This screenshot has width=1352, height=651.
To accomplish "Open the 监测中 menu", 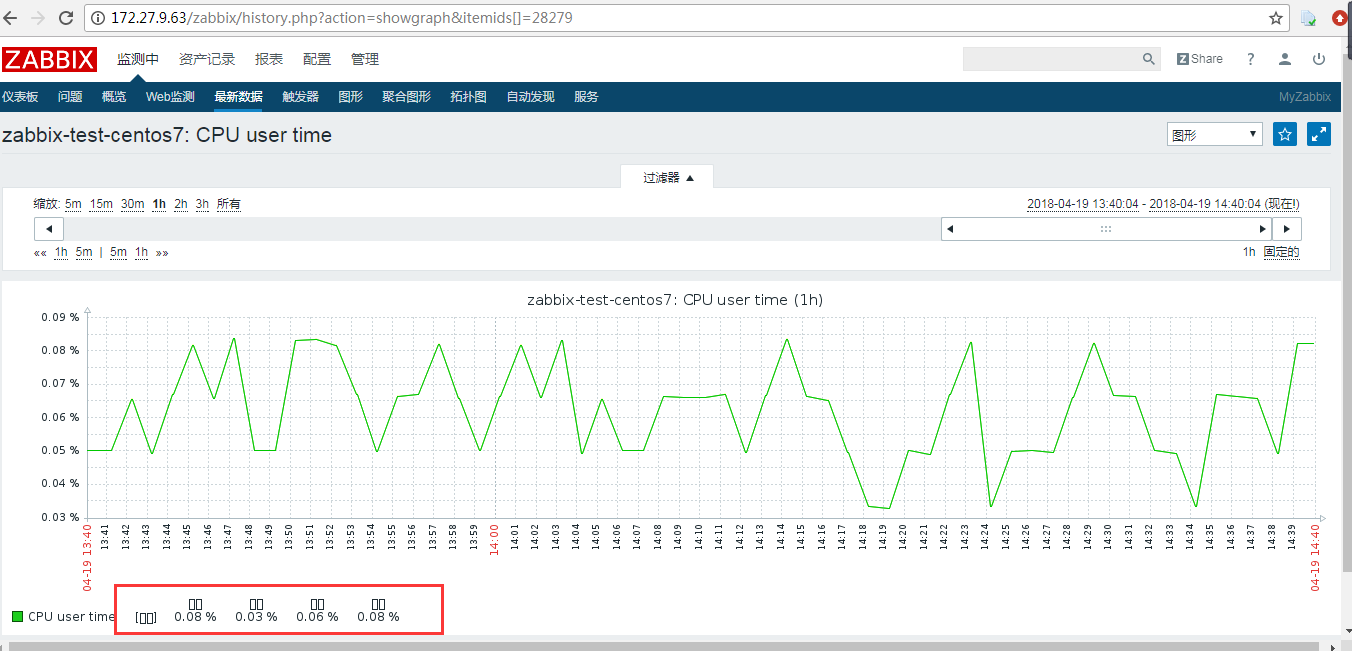I will click(137, 59).
